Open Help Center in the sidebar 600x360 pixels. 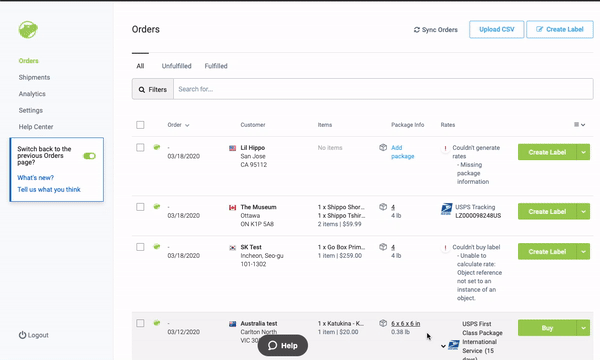coord(36,127)
